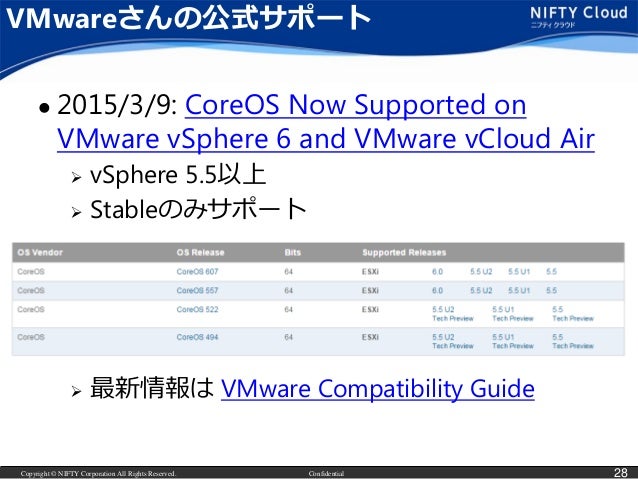Click the Bits column header

[x=293, y=252]
